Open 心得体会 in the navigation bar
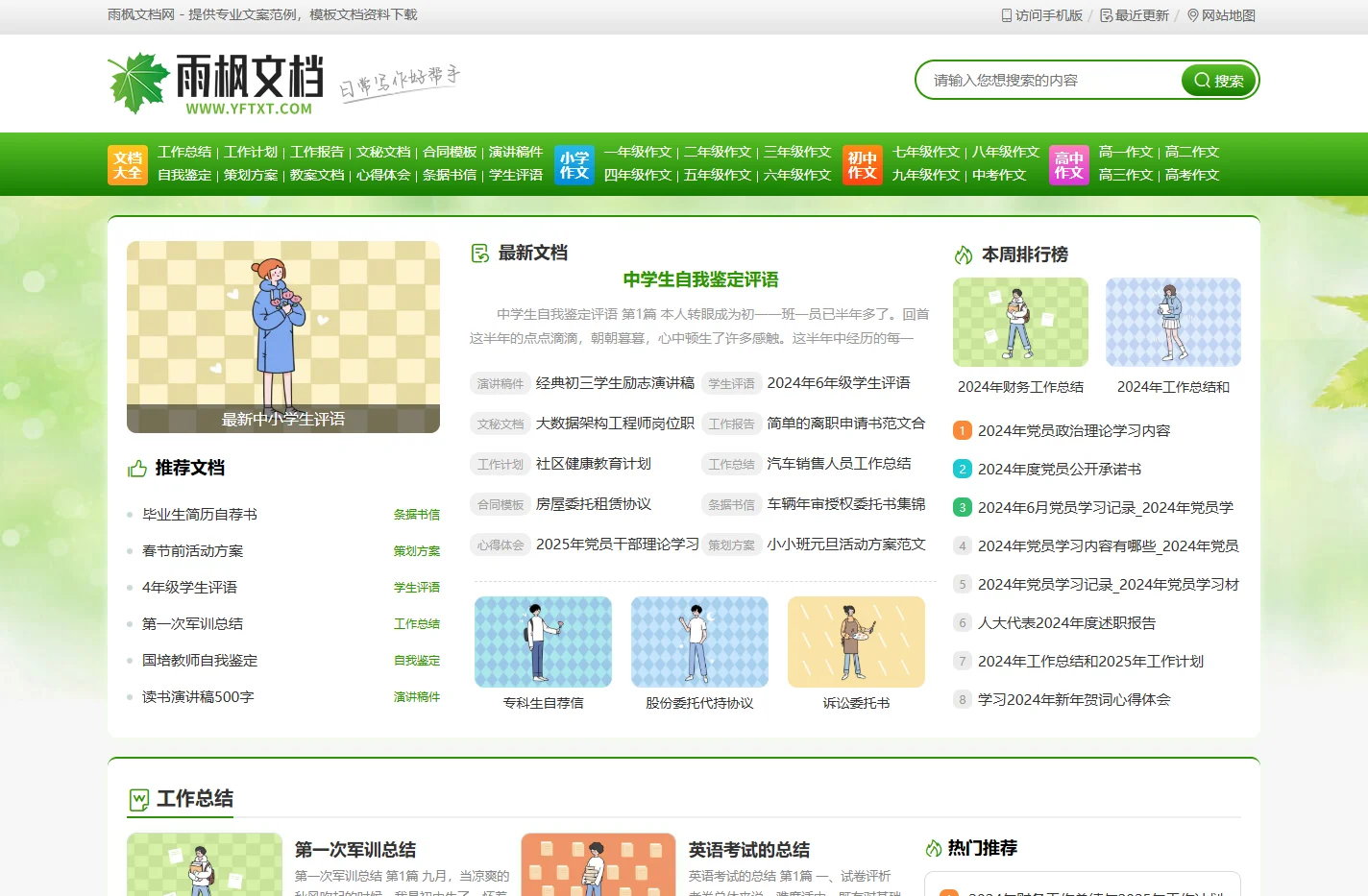This screenshot has width=1368, height=896. pyautogui.click(x=383, y=175)
